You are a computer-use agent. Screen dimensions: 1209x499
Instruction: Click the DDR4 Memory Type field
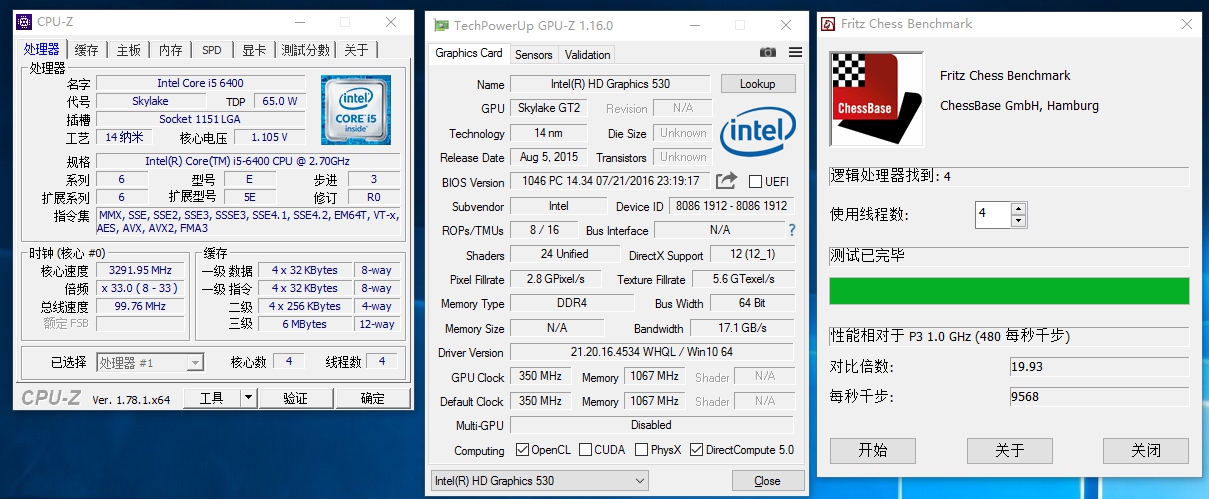pyautogui.click(x=572, y=303)
